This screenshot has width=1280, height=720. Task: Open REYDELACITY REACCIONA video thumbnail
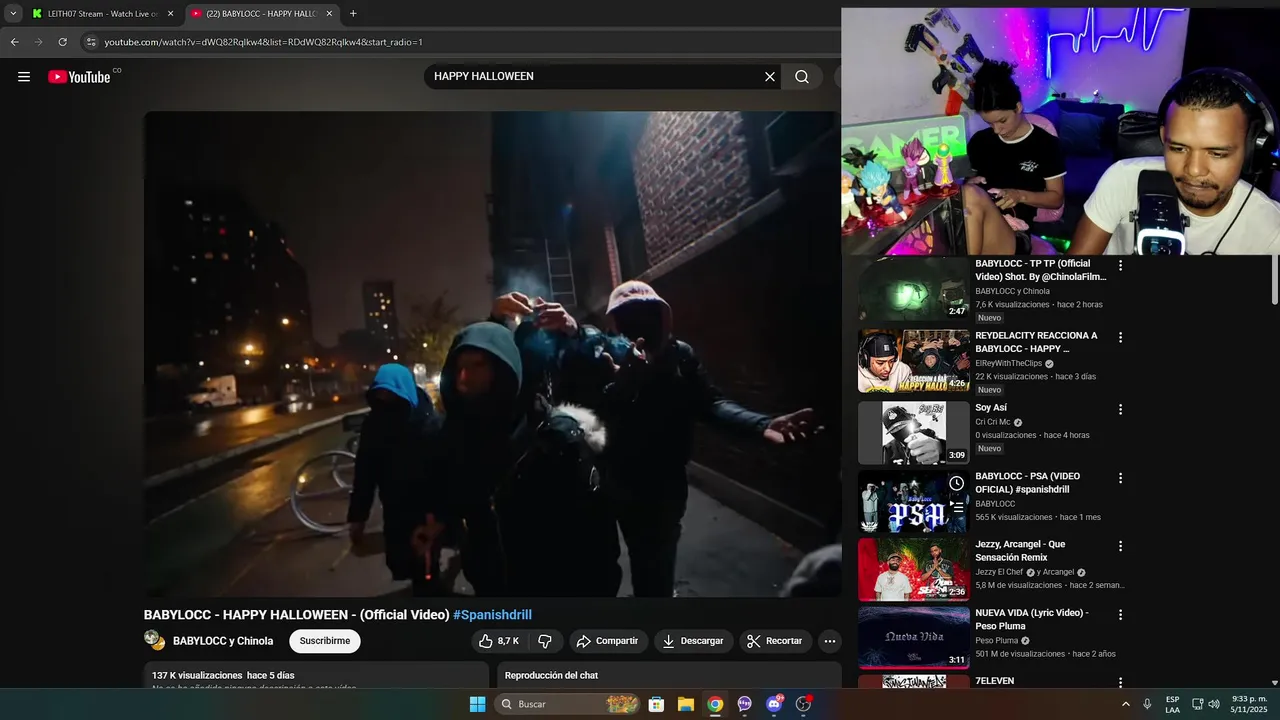(x=913, y=361)
